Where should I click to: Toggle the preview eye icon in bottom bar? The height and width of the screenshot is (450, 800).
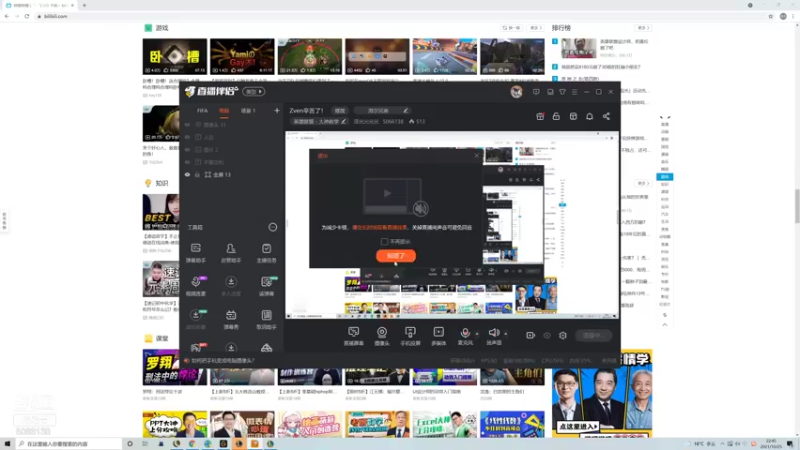pos(546,336)
